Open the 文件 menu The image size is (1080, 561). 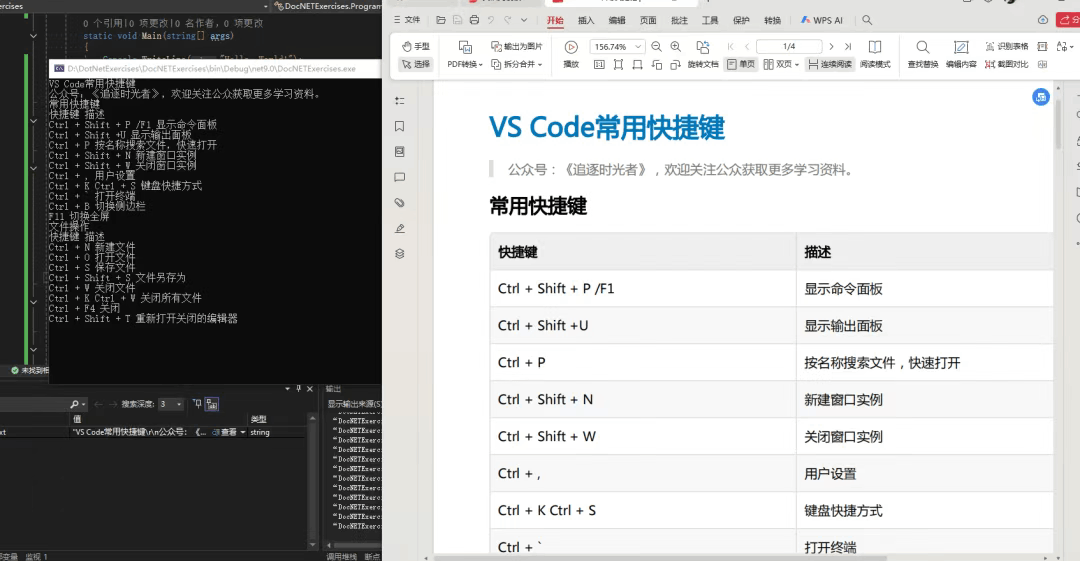pyautogui.click(x=407, y=20)
